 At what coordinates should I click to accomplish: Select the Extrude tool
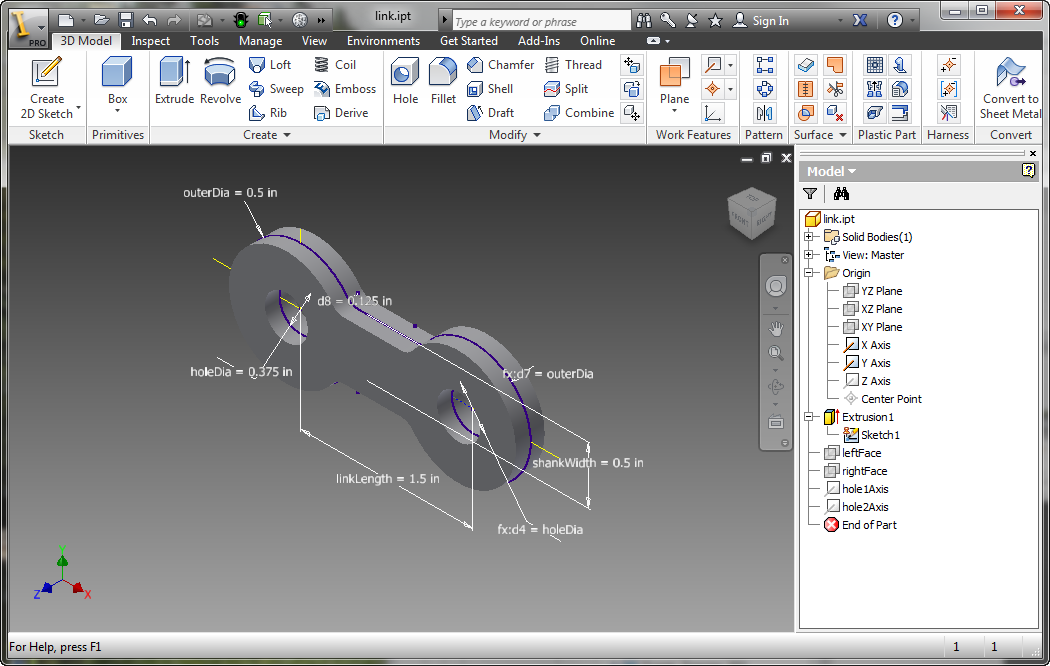[x=174, y=80]
